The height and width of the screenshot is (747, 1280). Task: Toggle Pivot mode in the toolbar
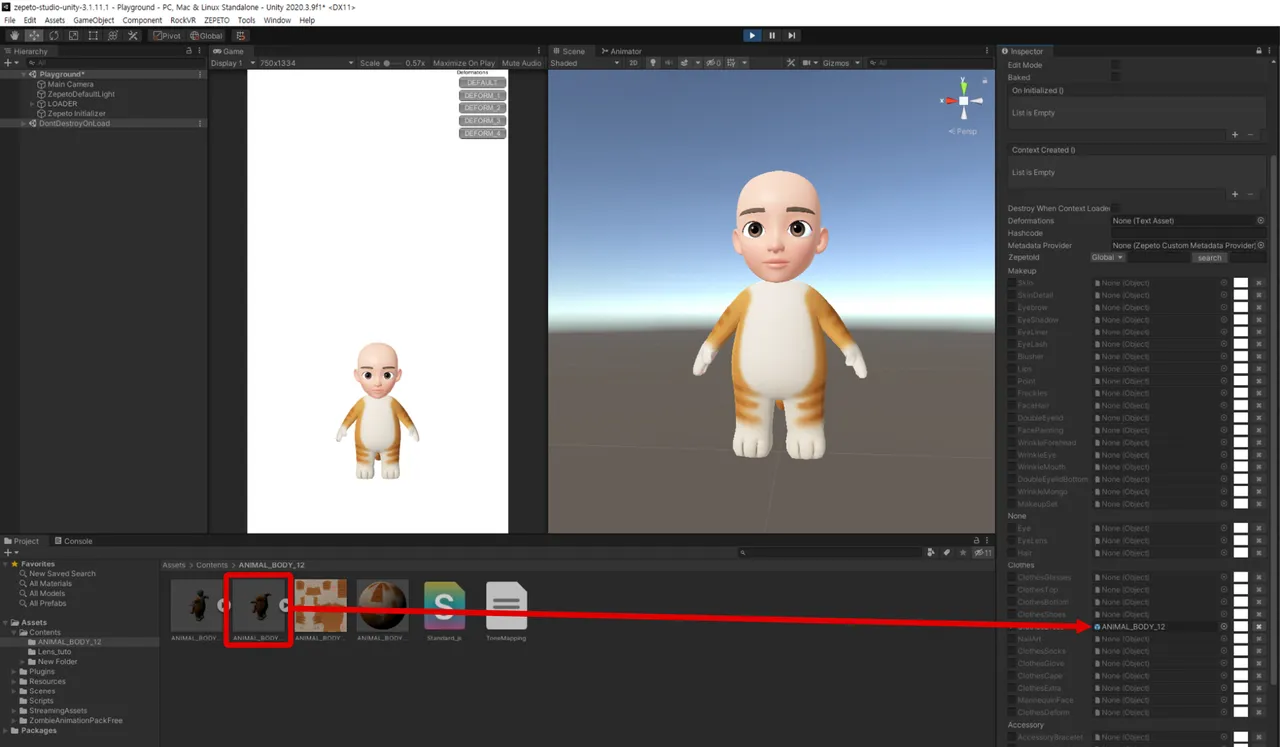(x=167, y=34)
